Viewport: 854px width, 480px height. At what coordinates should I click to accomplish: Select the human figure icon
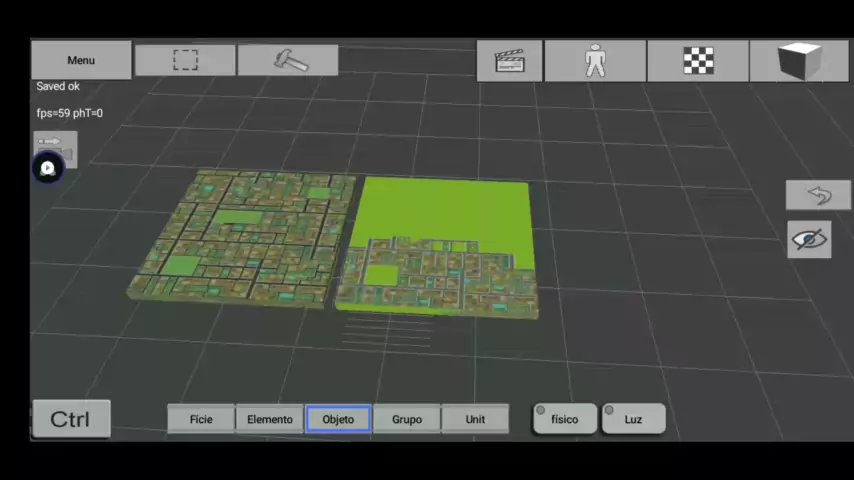click(595, 61)
